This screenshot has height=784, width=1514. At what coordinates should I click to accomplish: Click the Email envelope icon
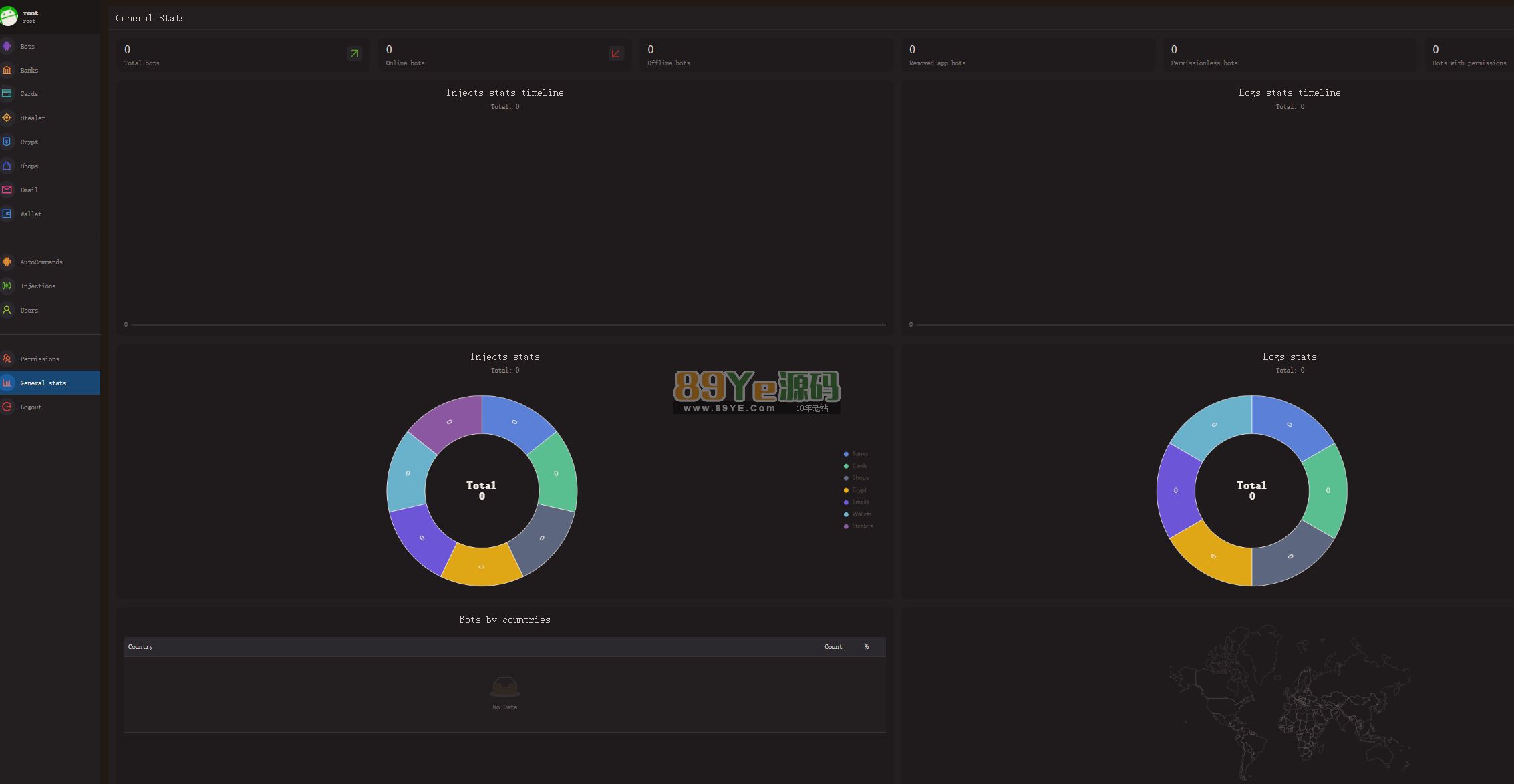point(7,190)
